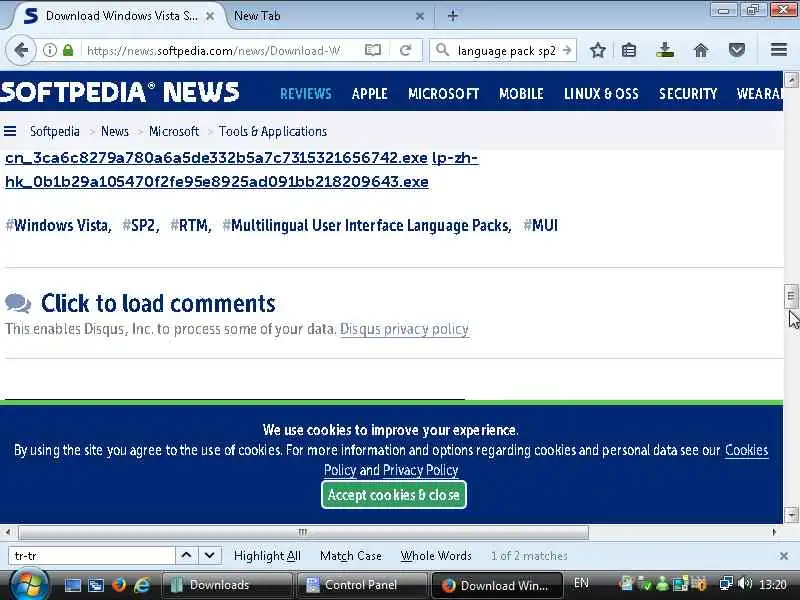
Task: Click the find bar text field
Action: (x=92, y=556)
